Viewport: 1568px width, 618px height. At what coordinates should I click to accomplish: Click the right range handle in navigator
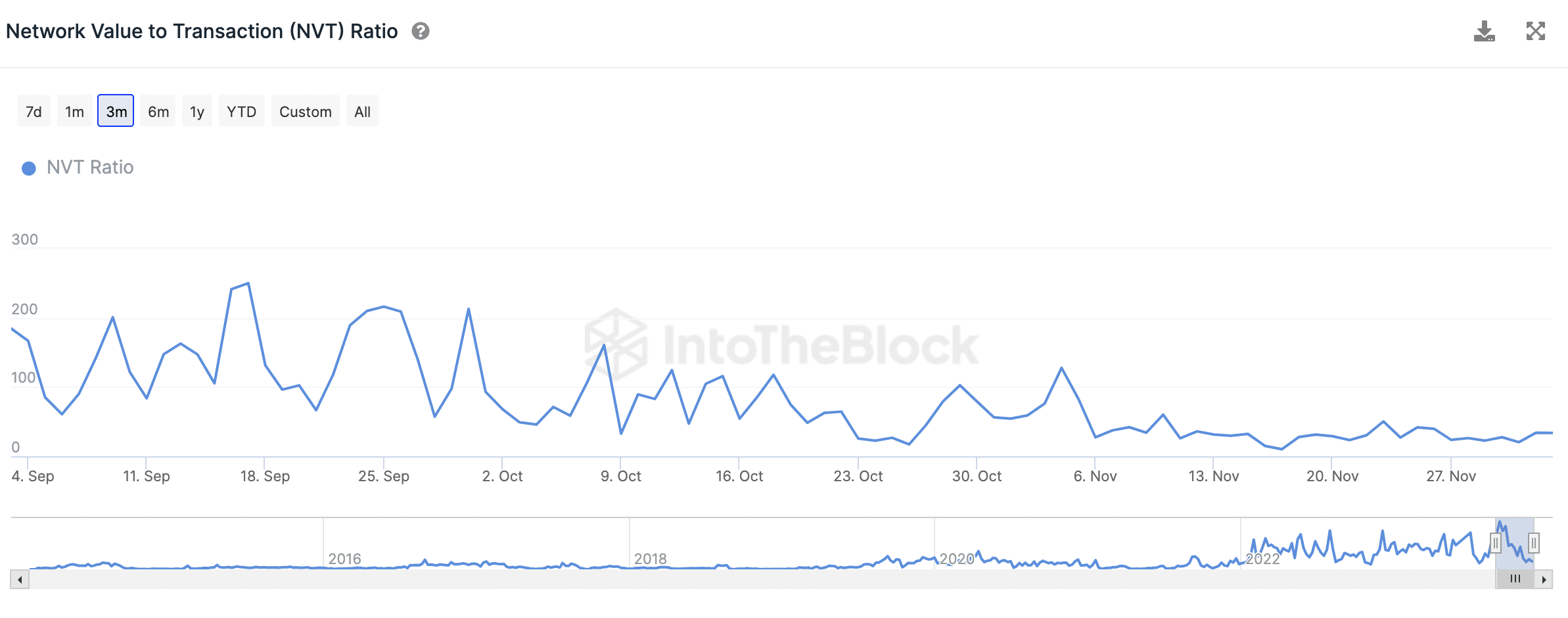1534,543
